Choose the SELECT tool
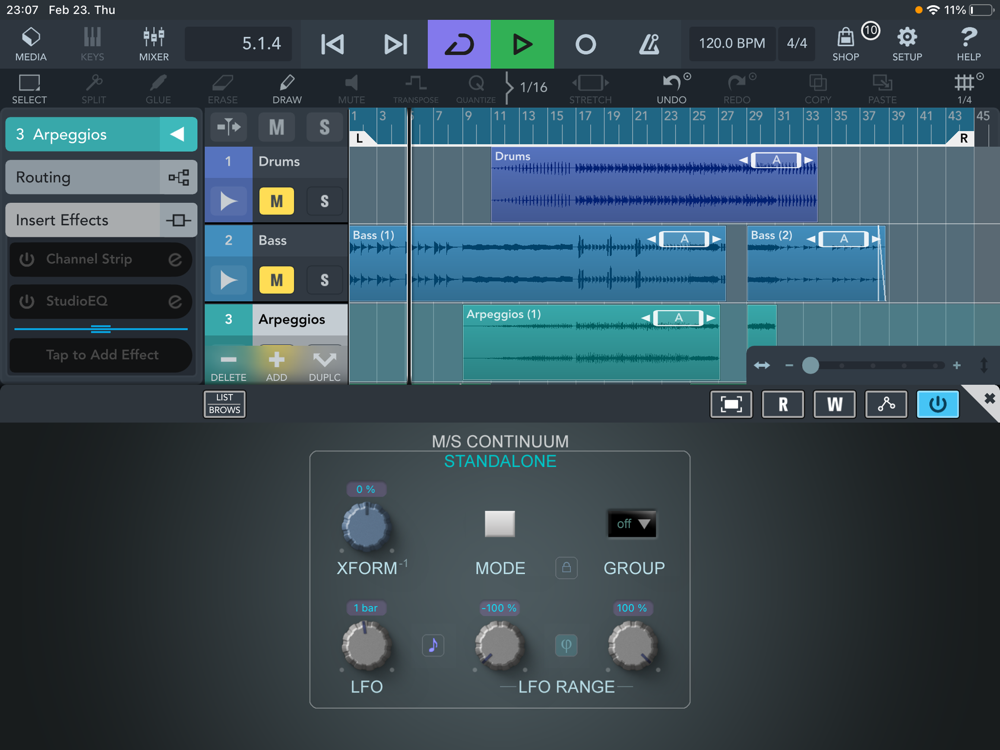This screenshot has height=750, width=1000. point(29,89)
